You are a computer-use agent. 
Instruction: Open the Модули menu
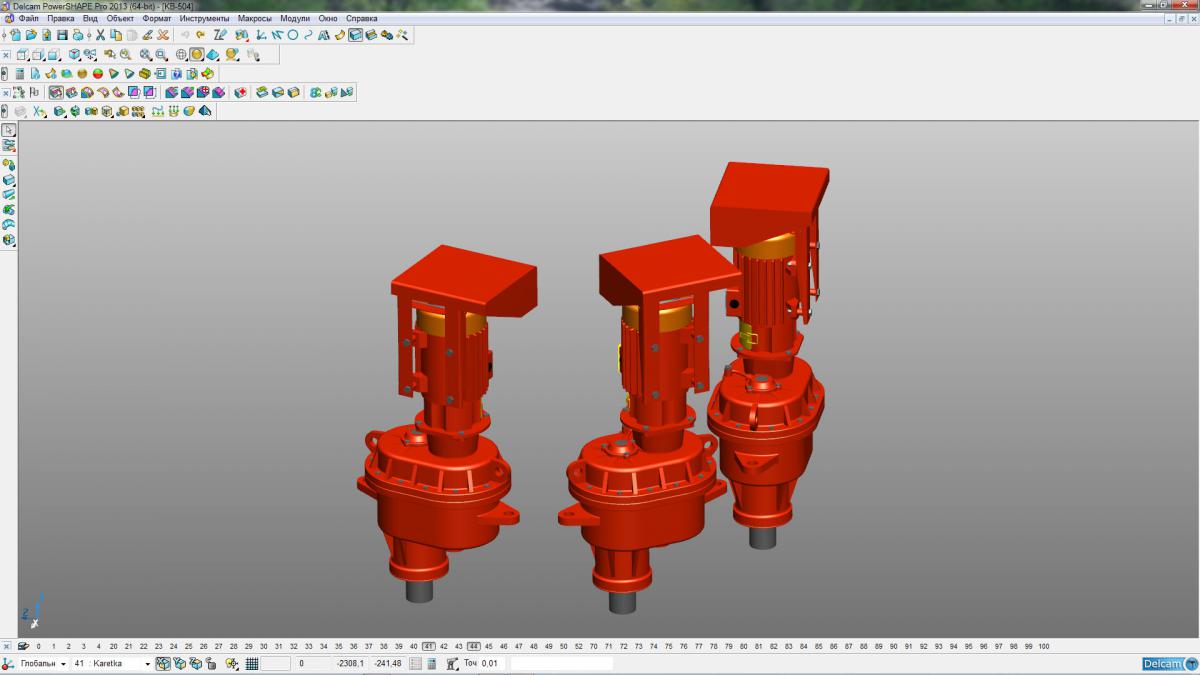click(295, 18)
